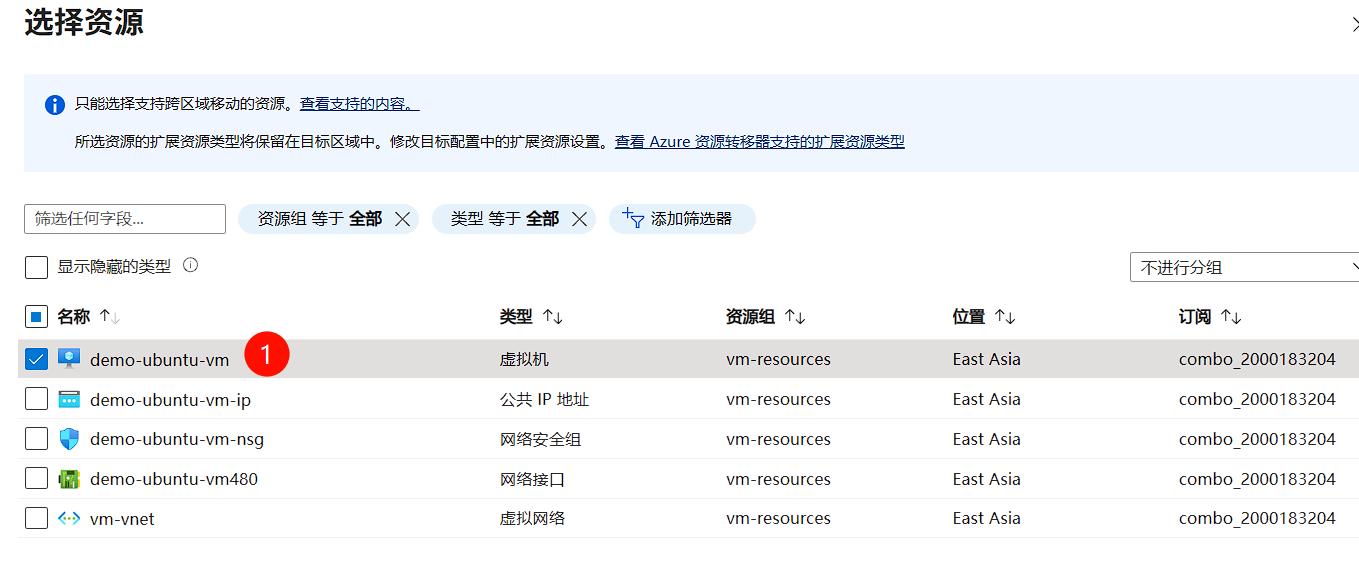Viewport: 1359px width, 568px height.
Task: Open the 不进行分组 grouping dropdown
Action: [x=1245, y=267]
